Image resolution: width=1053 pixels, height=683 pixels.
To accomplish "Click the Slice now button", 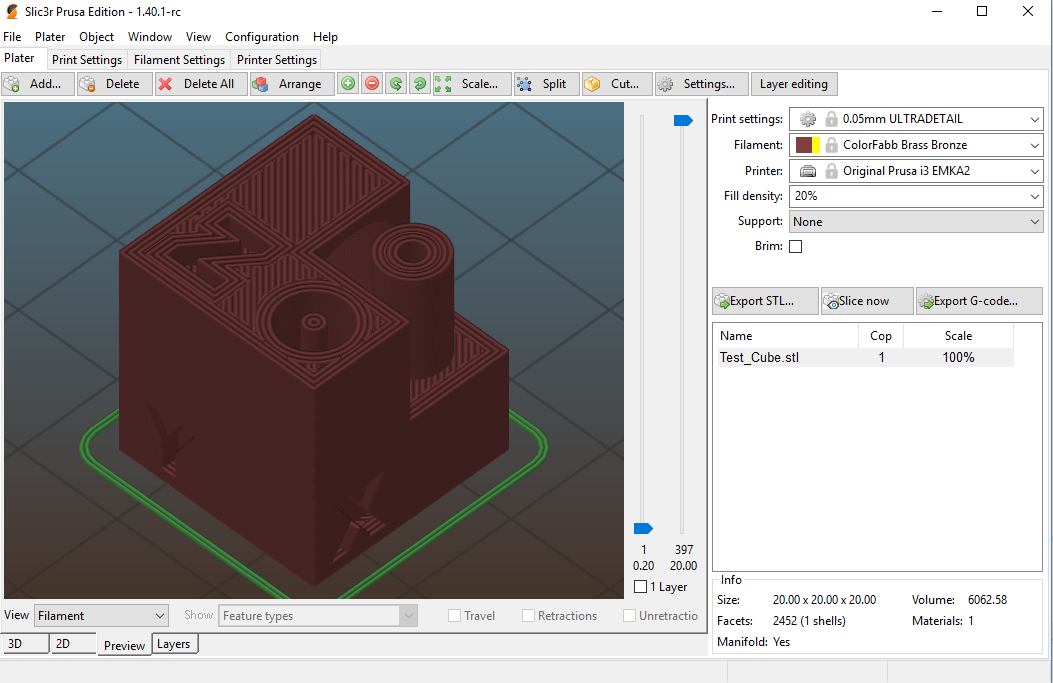I will [867, 301].
